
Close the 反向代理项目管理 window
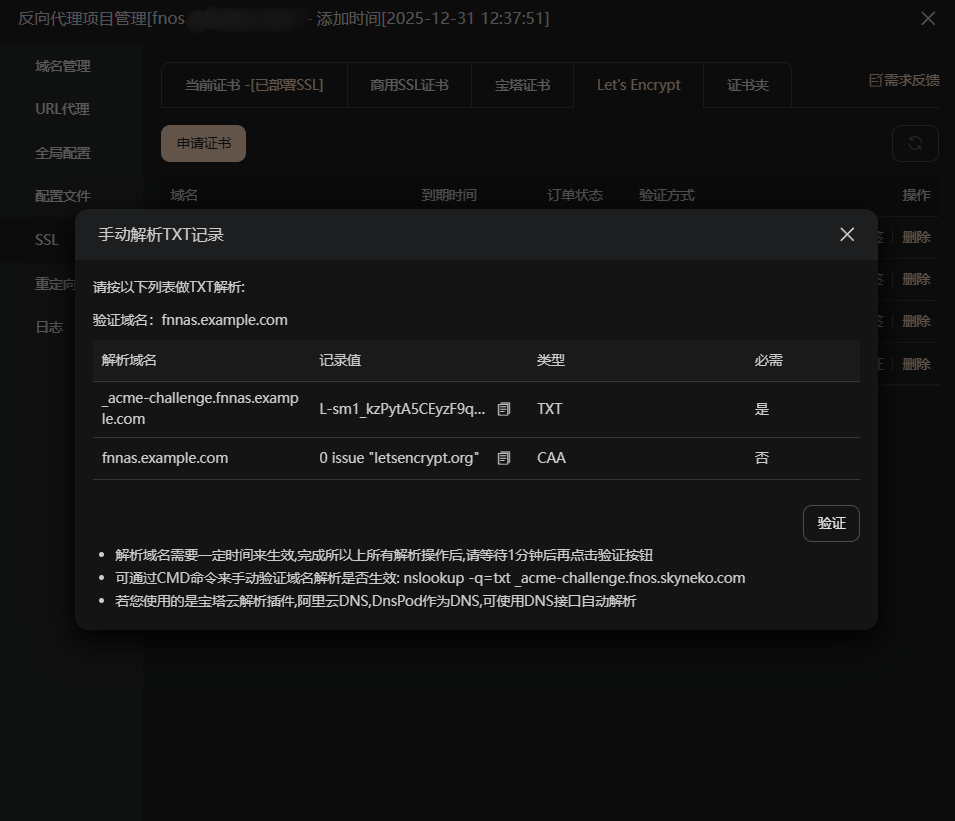pyautogui.click(x=927, y=19)
